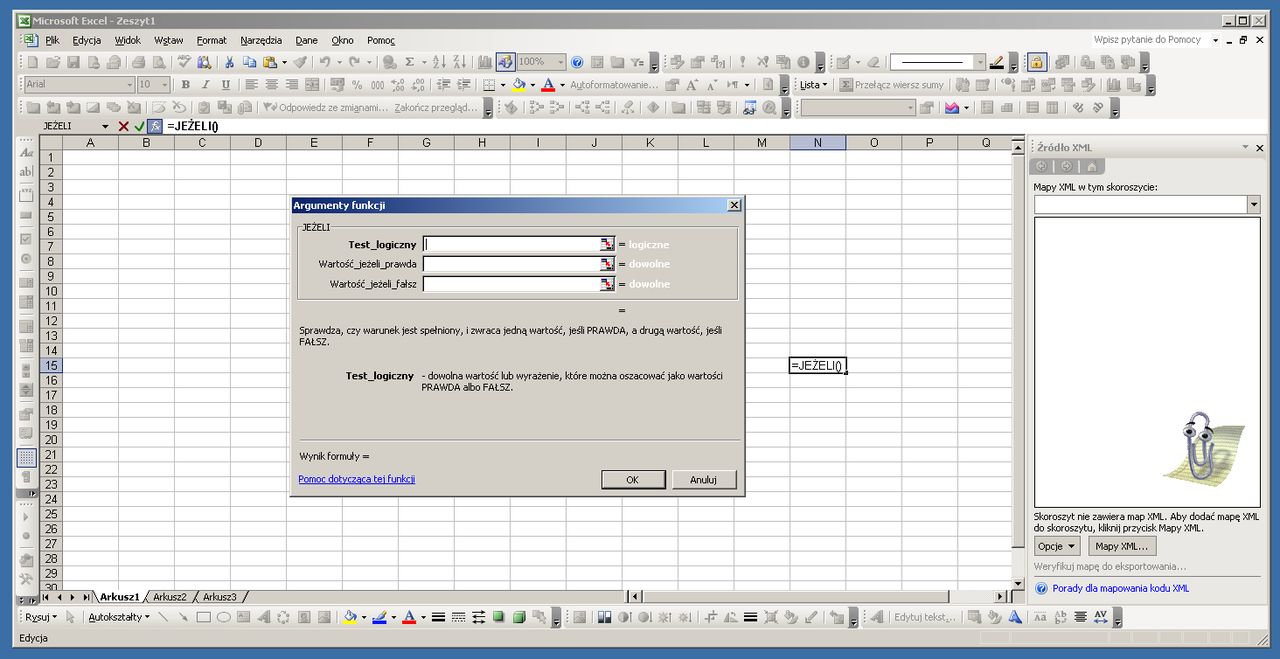The height and width of the screenshot is (659, 1280).
Task: Open the Pomoc dotycząca tej funkcji link
Action: (357, 479)
